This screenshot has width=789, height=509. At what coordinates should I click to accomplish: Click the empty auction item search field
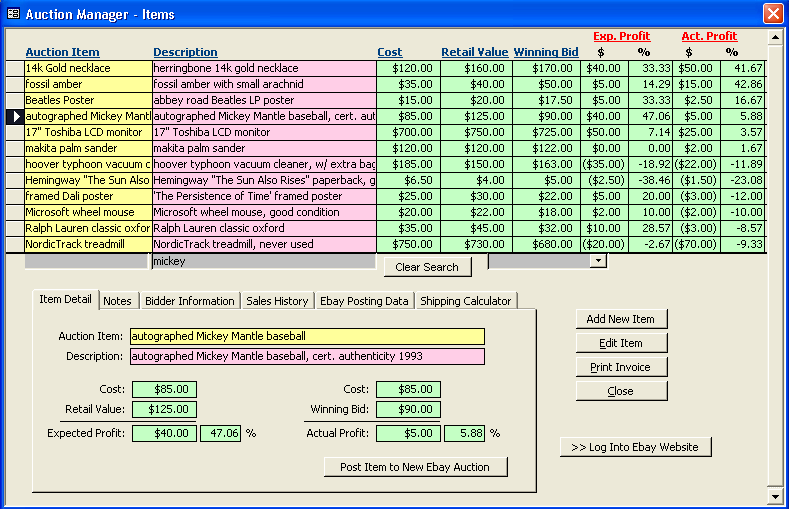87,261
